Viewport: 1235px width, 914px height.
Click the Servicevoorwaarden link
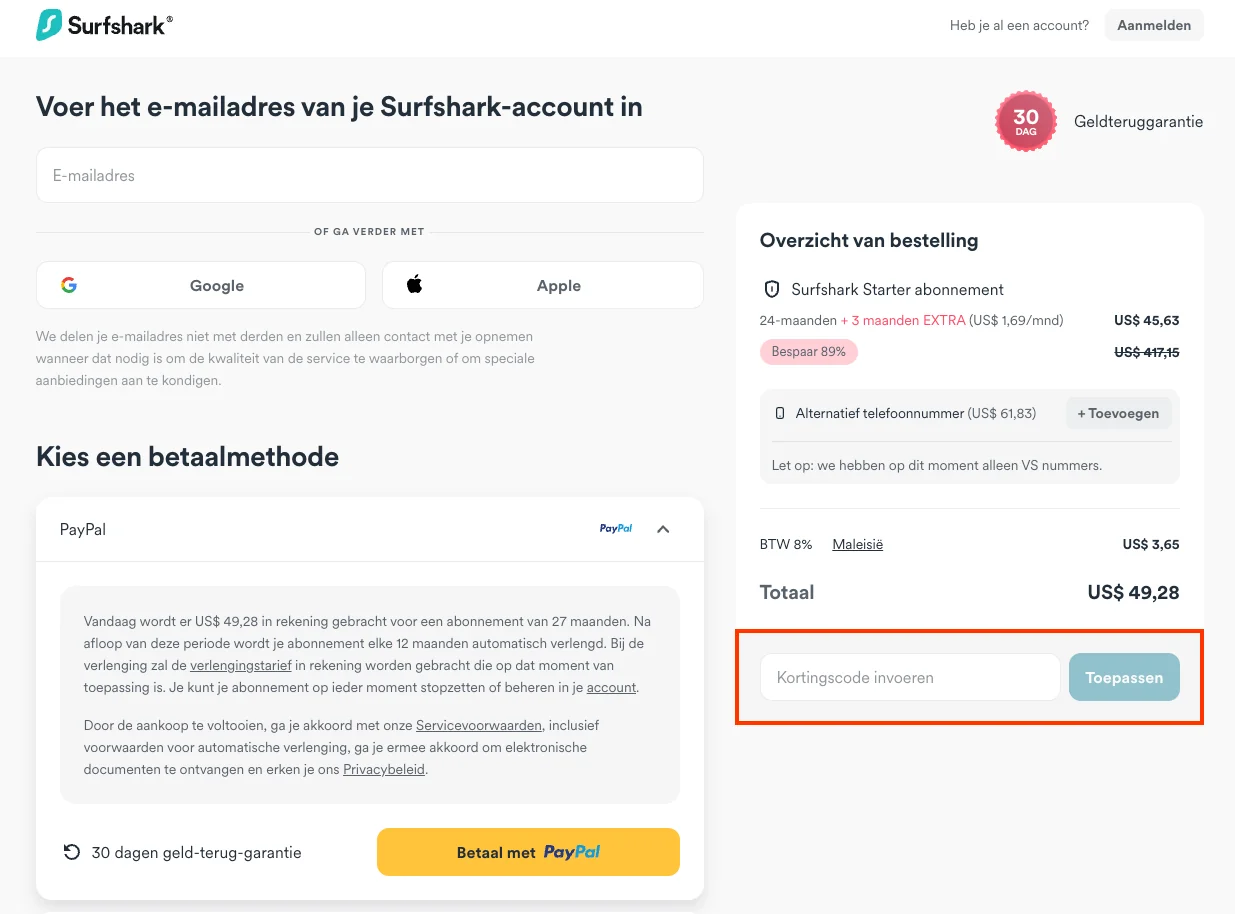pyautogui.click(x=479, y=724)
